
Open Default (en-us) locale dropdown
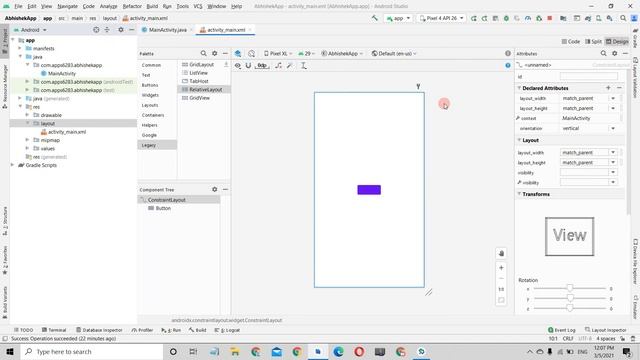(x=393, y=53)
